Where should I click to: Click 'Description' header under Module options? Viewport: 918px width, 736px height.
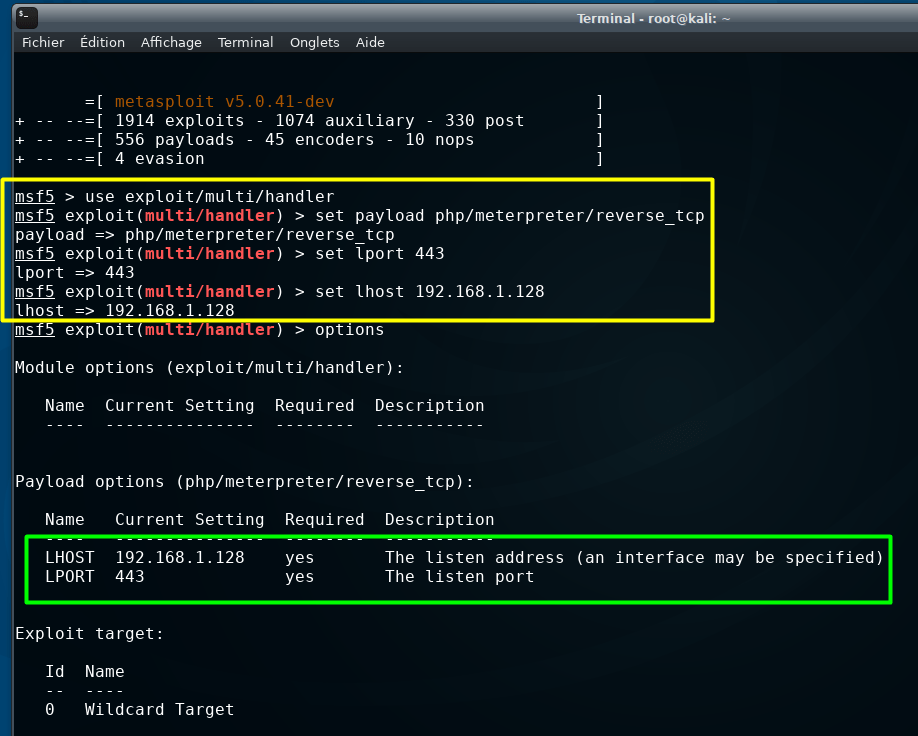tap(429, 405)
